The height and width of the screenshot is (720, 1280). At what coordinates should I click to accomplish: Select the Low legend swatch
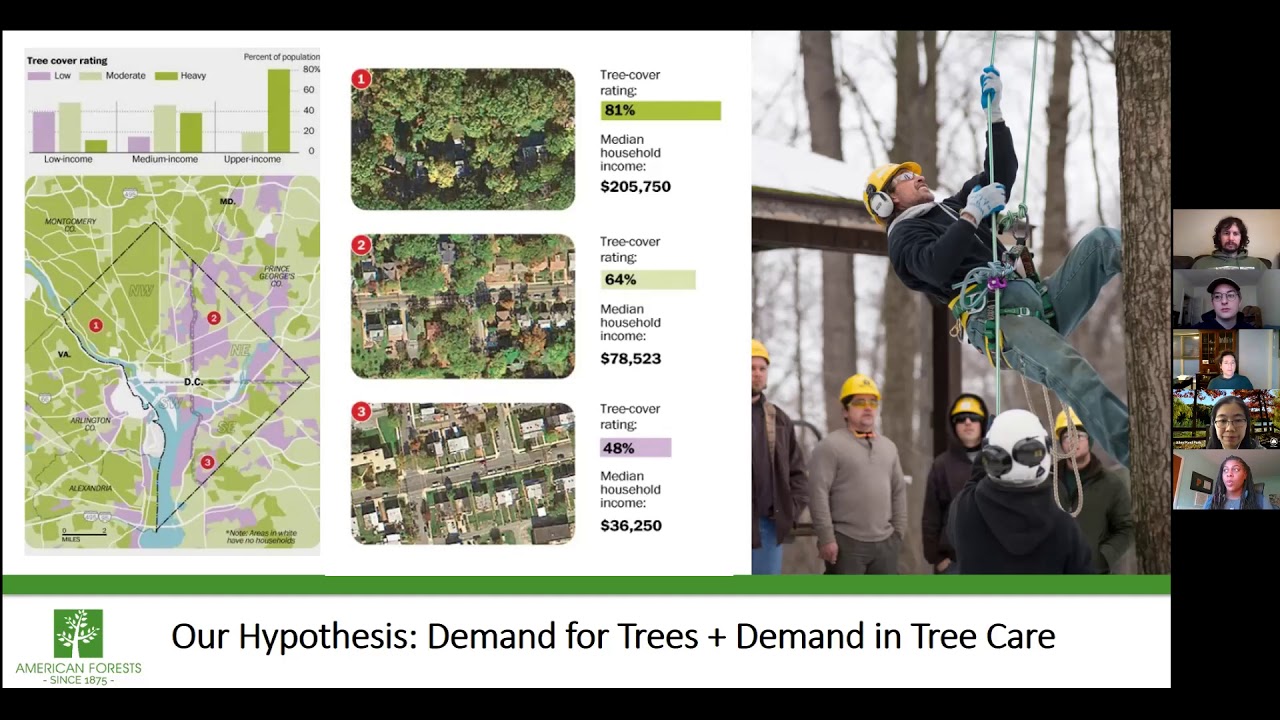point(38,76)
